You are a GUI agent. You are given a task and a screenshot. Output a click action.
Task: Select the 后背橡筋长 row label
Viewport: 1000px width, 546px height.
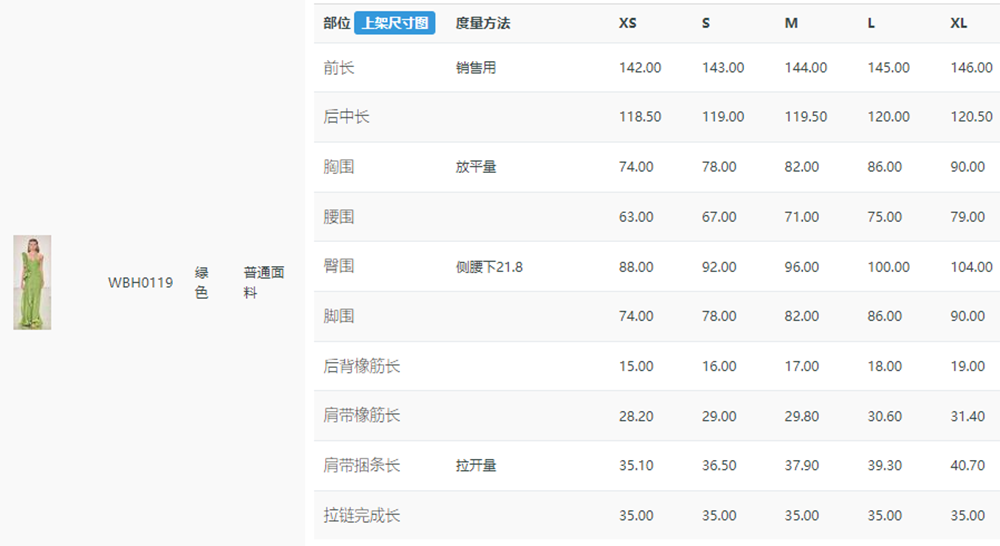[362, 366]
